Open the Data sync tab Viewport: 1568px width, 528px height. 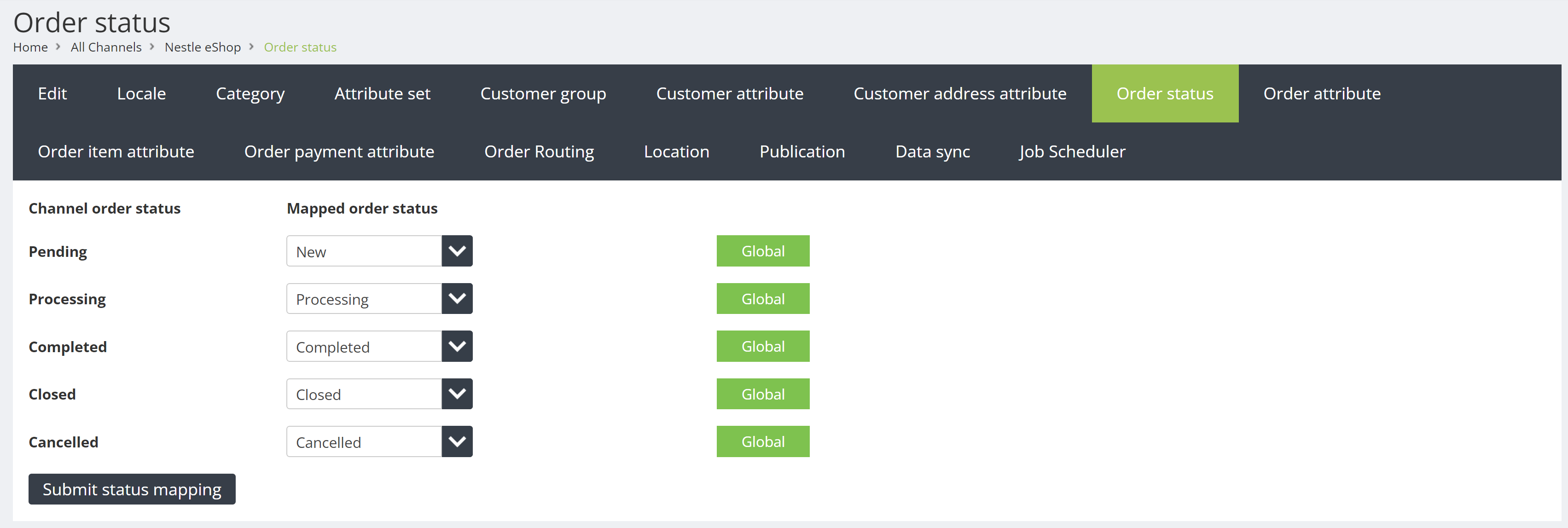[x=933, y=151]
